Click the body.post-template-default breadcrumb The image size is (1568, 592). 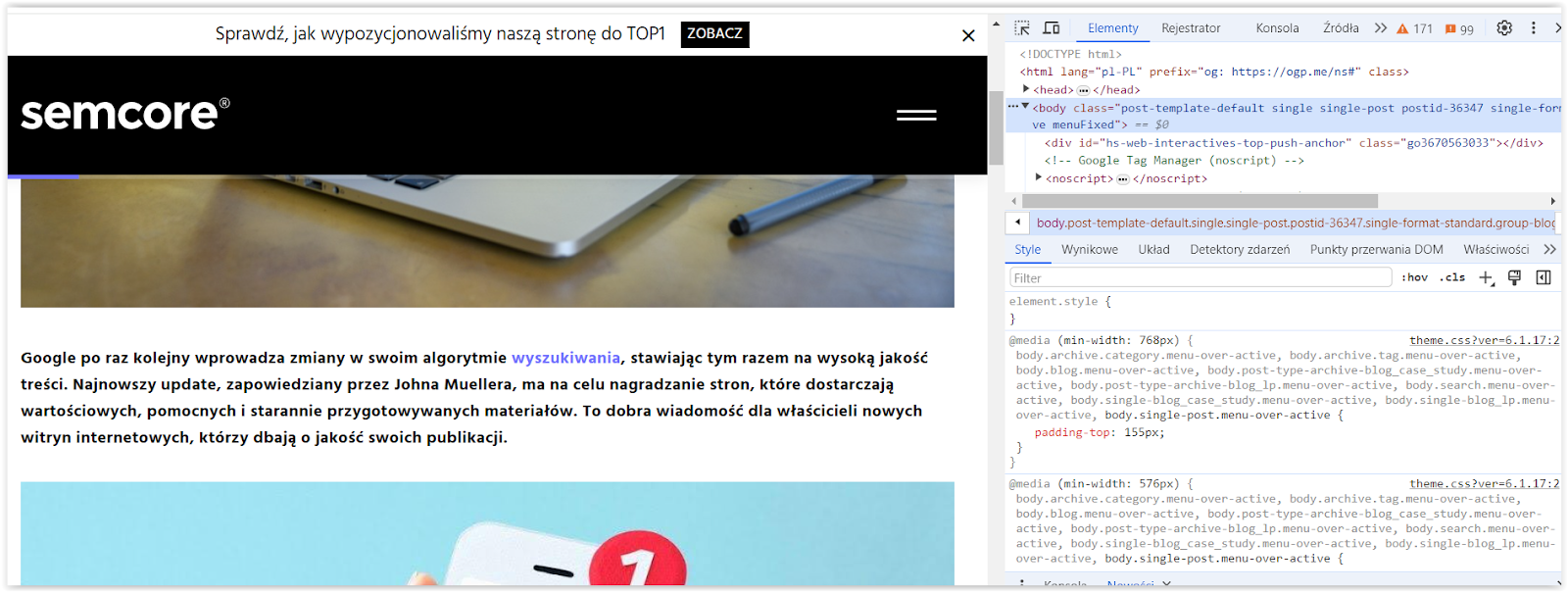click(x=1296, y=223)
